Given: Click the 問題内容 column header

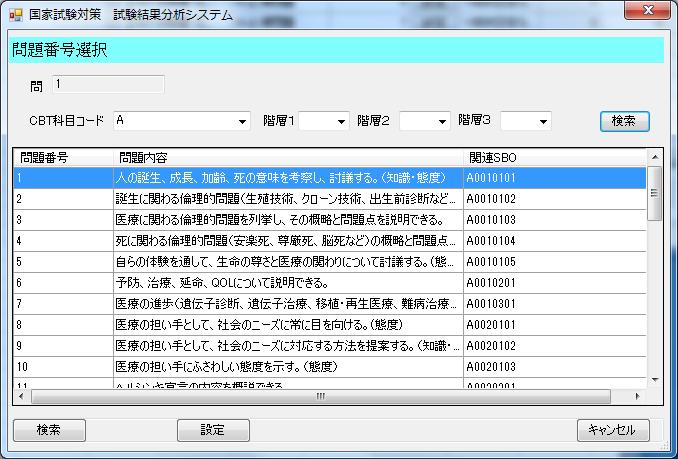Looking at the screenshot, I should (x=286, y=157).
